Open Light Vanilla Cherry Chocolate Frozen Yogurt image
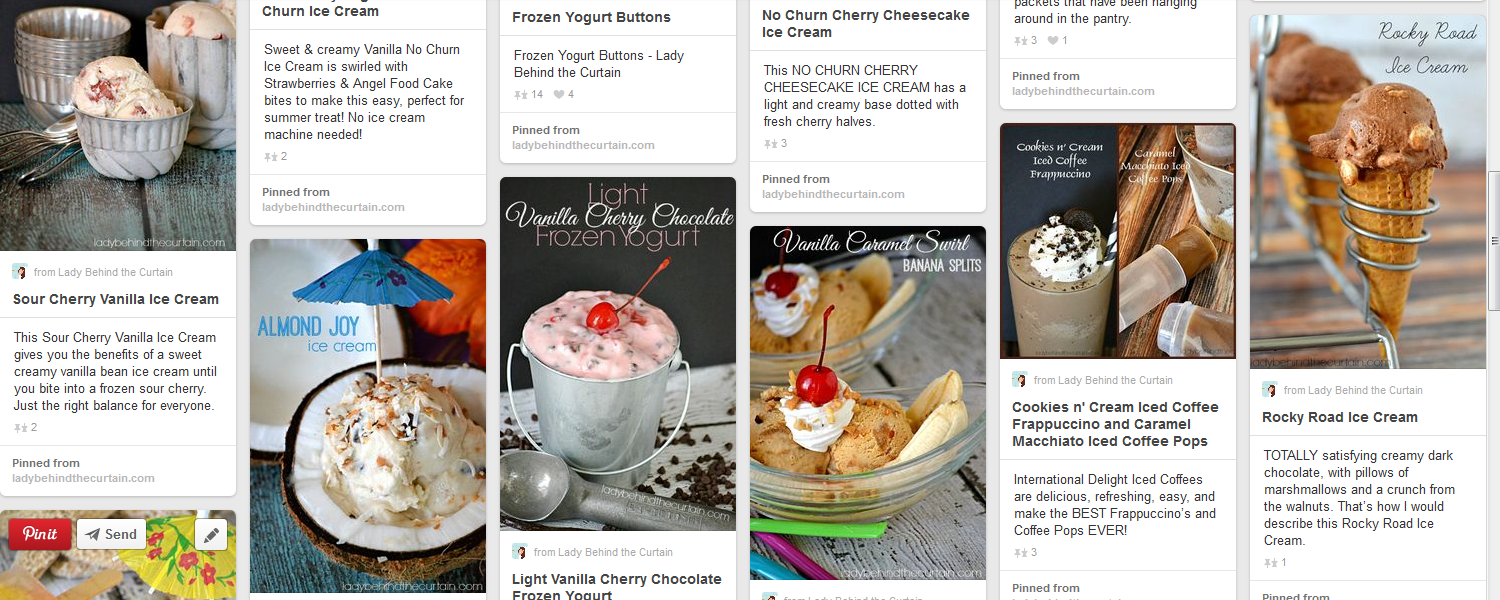Image resolution: width=1500 pixels, height=600 pixels. tap(618, 354)
